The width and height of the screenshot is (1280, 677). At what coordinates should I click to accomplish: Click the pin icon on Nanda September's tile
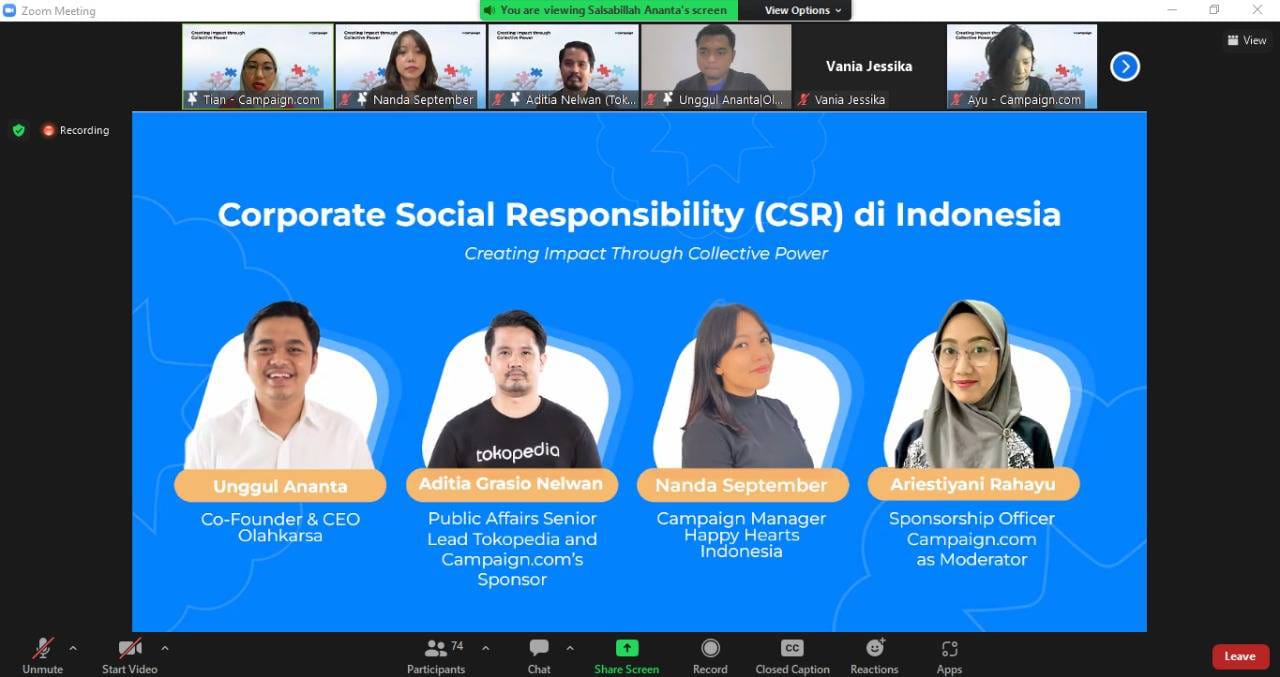[x=362, y=99]
